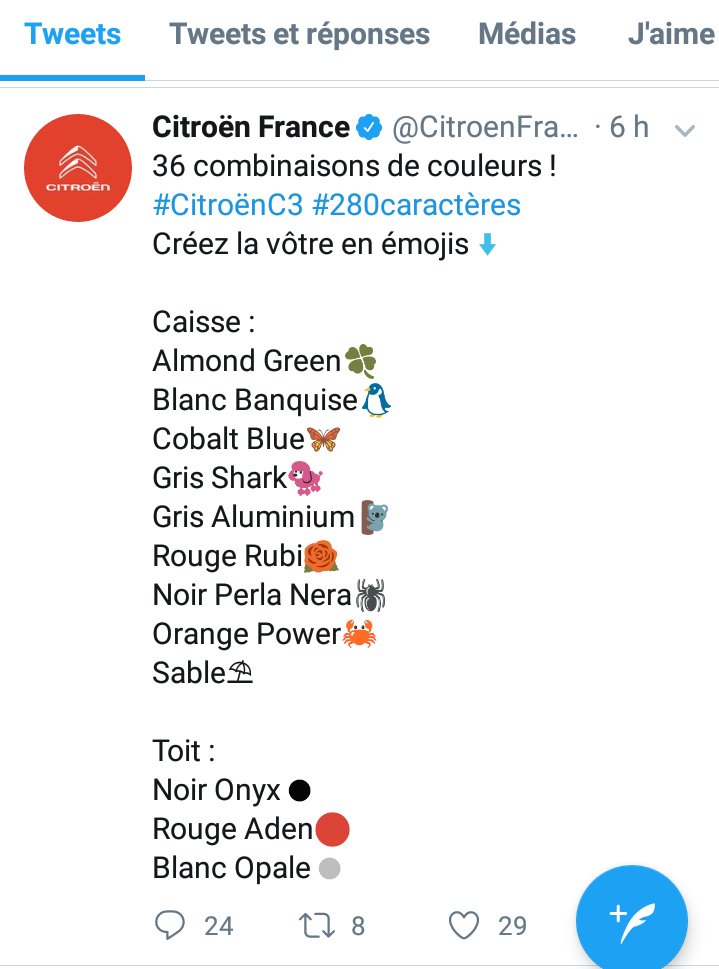Click the blue verified badge
The image size is (719, 969).
(x=369, y=127)
